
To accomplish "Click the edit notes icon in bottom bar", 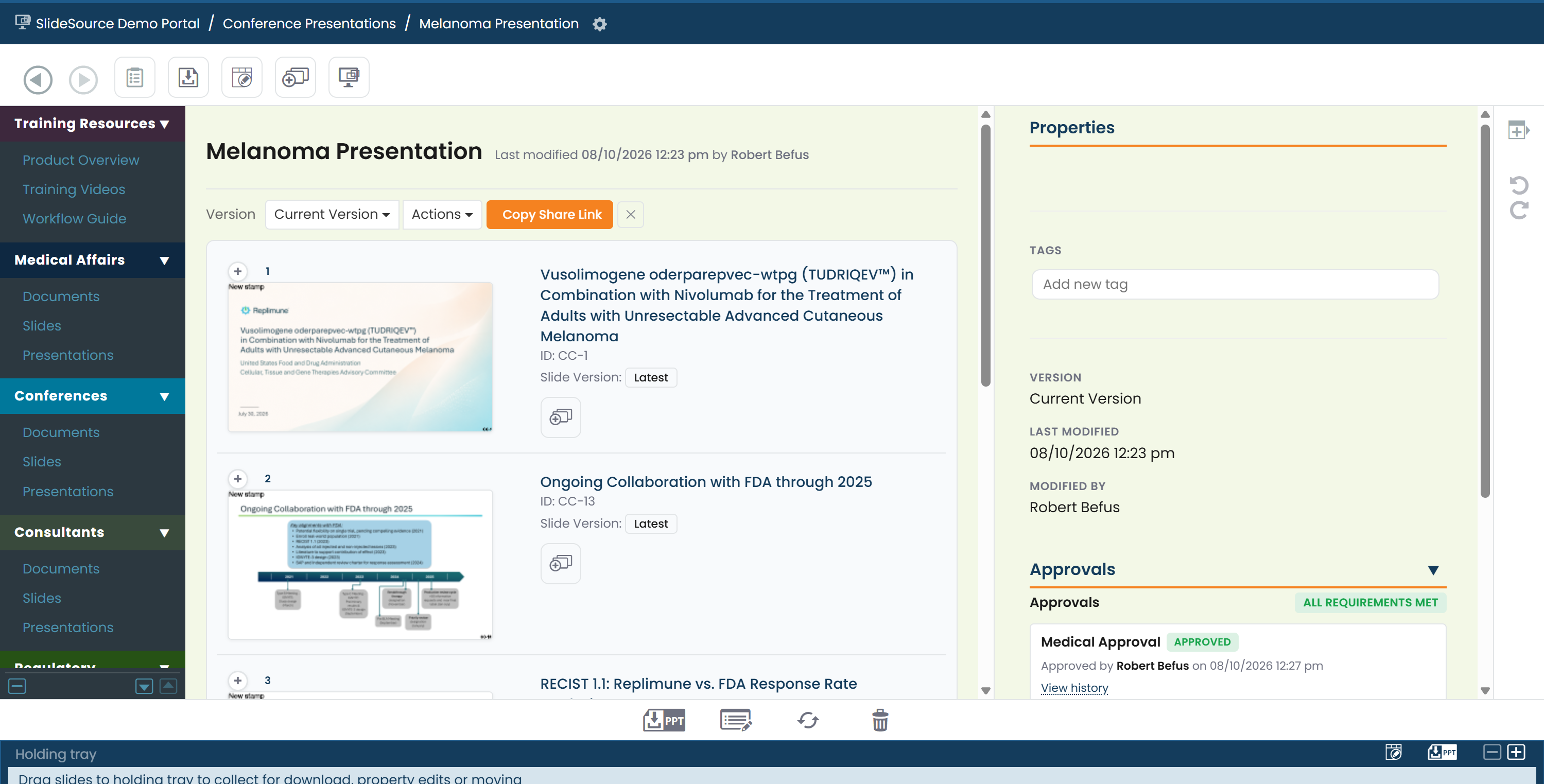I will click(735, 720).
